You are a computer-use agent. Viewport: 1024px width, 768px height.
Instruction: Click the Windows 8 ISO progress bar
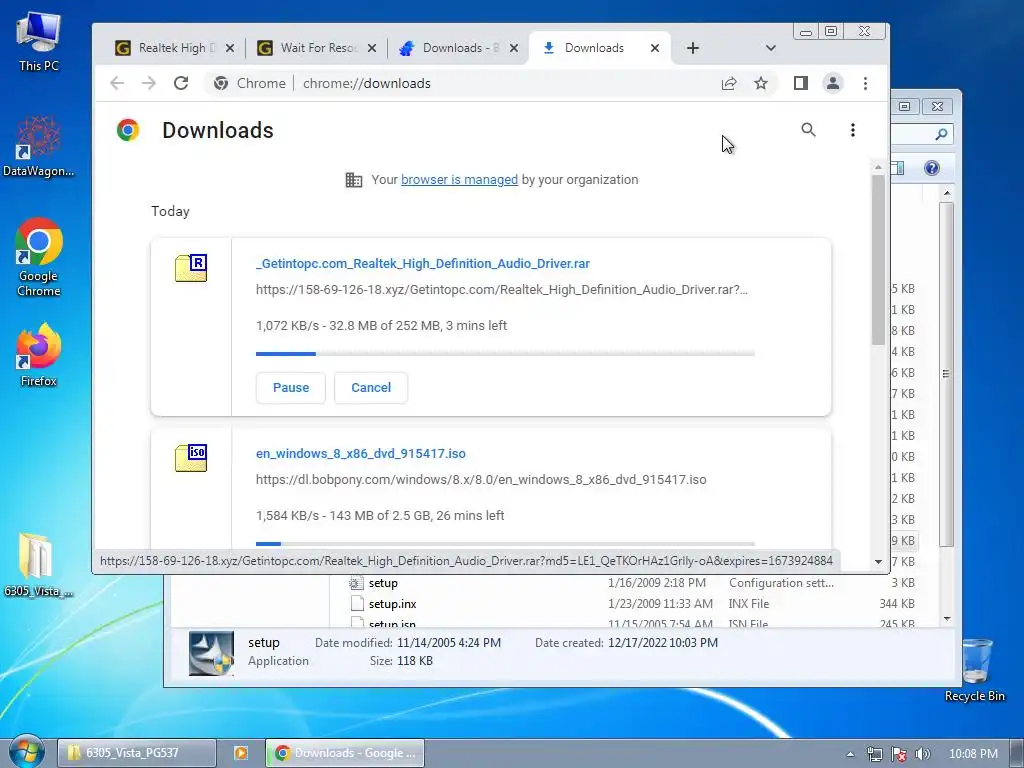505,543
